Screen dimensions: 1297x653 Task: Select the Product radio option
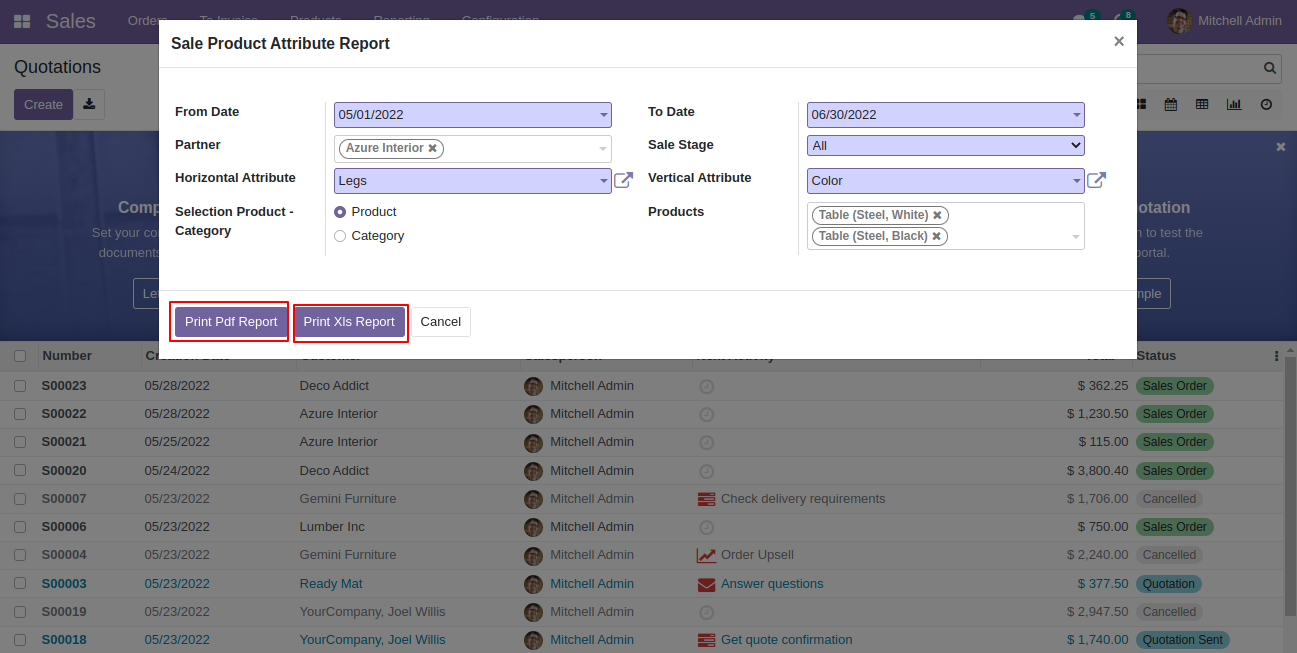pyautogui.click(x=340, y=212)
